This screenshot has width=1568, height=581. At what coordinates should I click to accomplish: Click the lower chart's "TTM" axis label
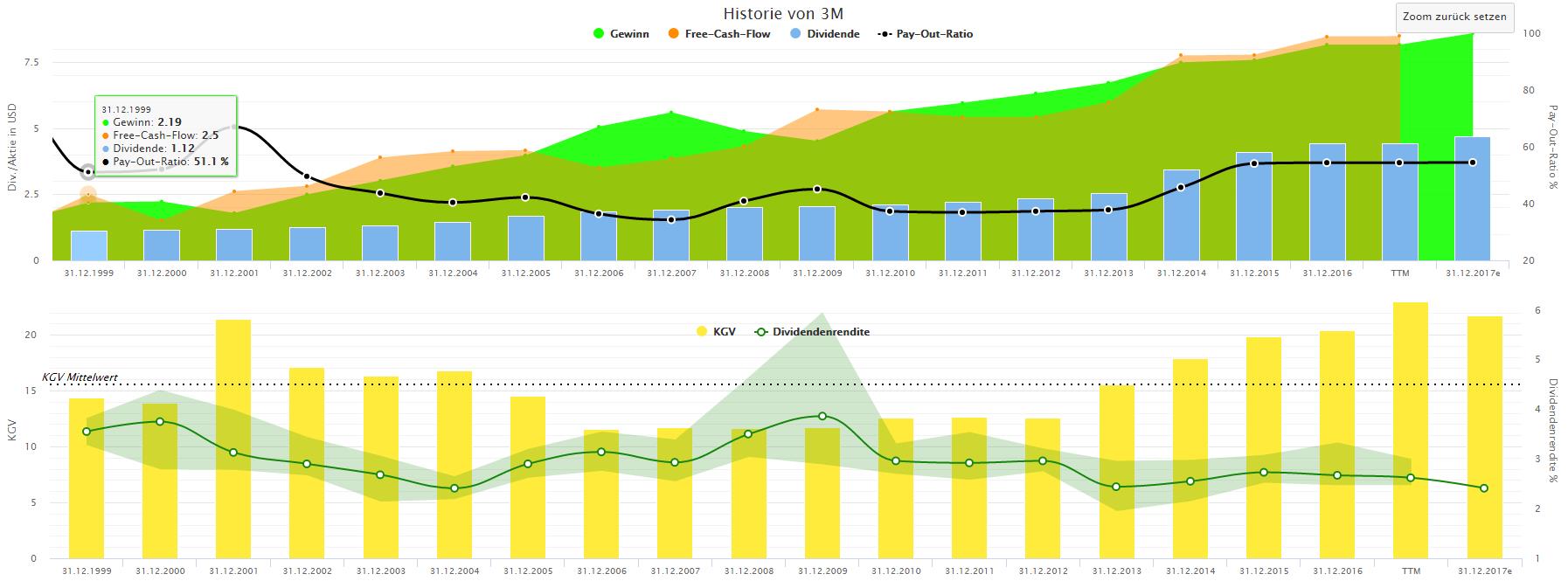[1411, 571]
